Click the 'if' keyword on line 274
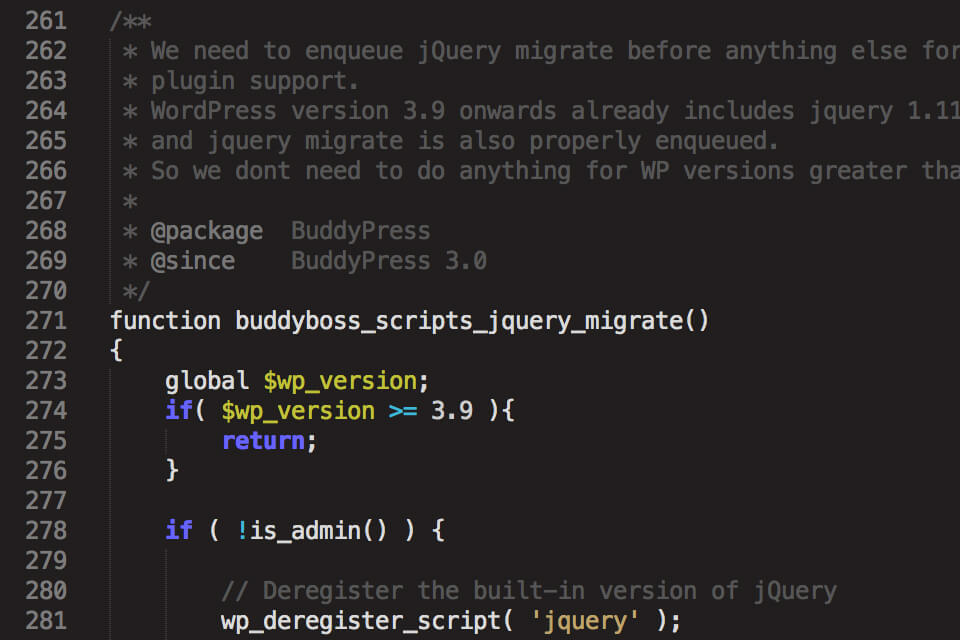 [179, 410]
